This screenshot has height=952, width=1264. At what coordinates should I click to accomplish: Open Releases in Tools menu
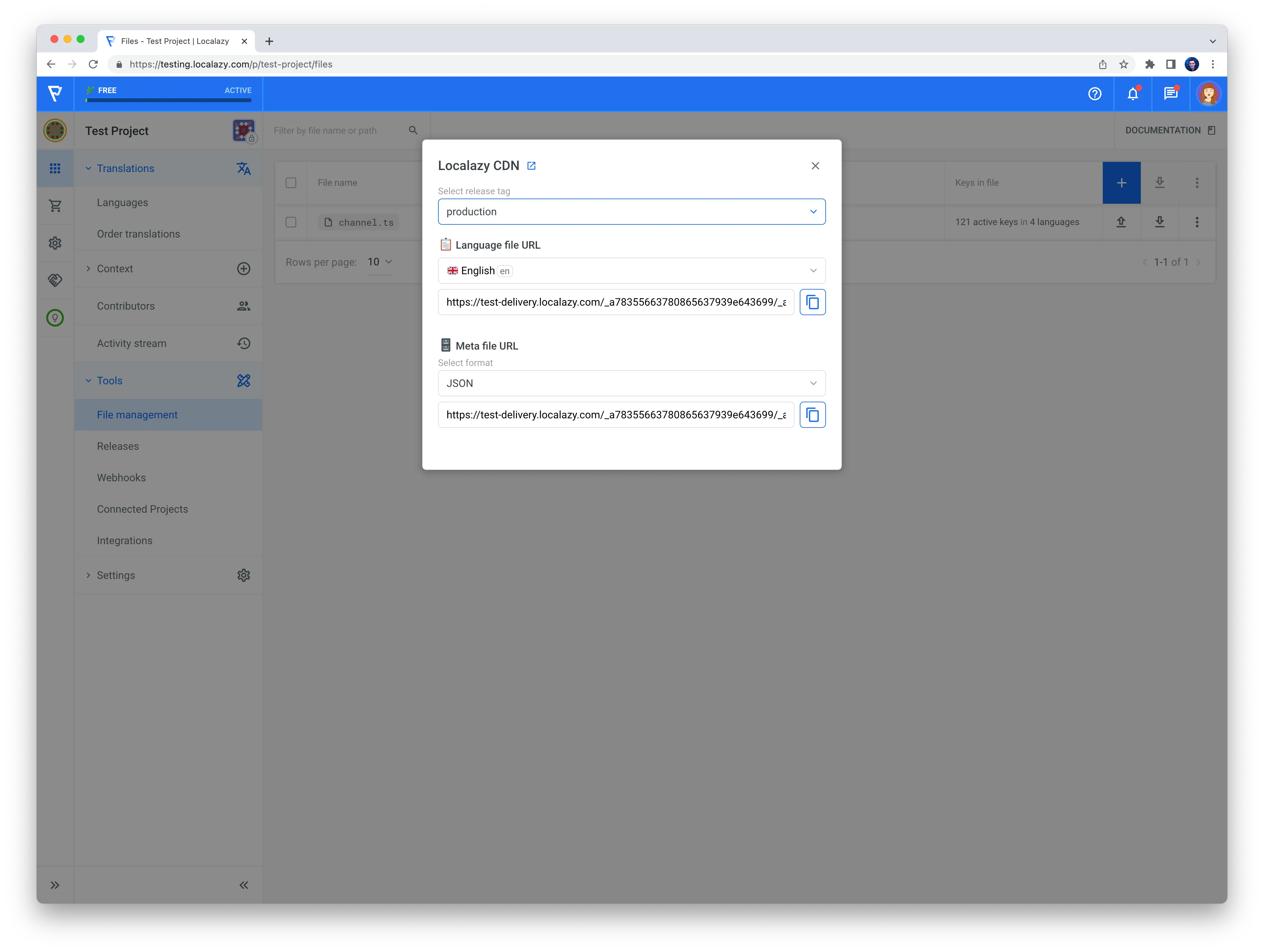click(x=118, y=446)
